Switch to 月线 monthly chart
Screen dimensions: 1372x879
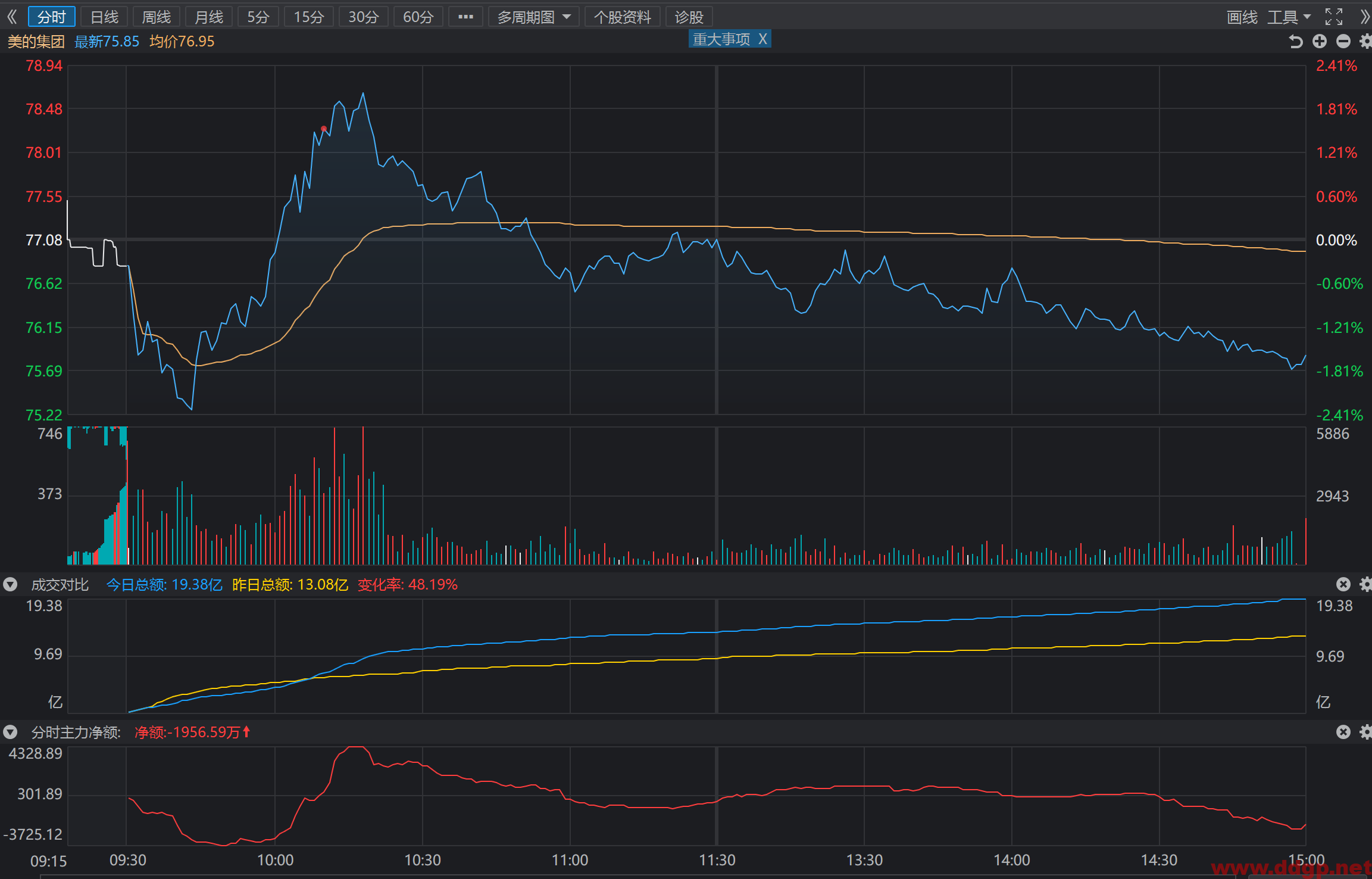(x=209, y=17)
